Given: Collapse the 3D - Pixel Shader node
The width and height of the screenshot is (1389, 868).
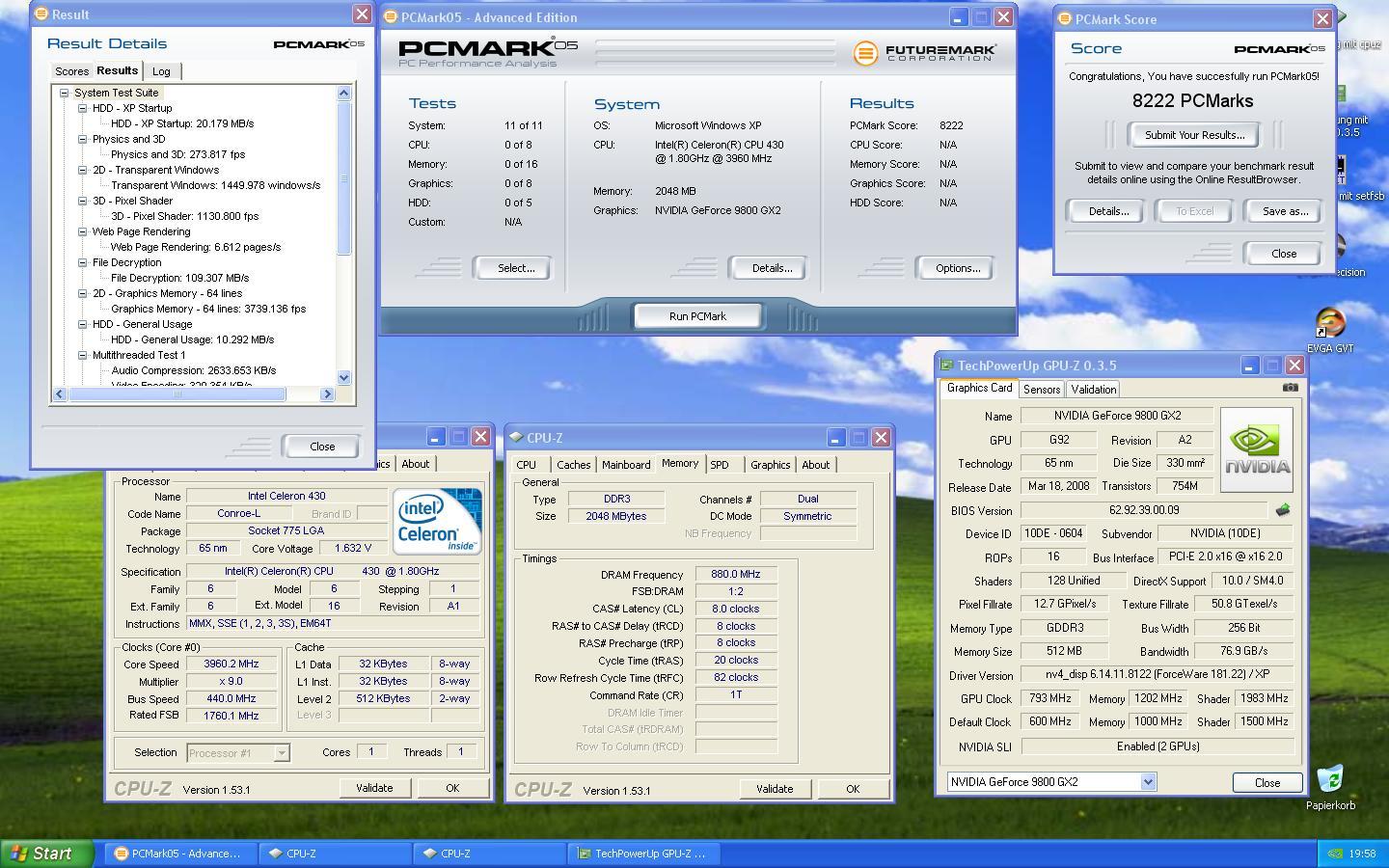Looking at the screenshot, I should coord(83,202).
